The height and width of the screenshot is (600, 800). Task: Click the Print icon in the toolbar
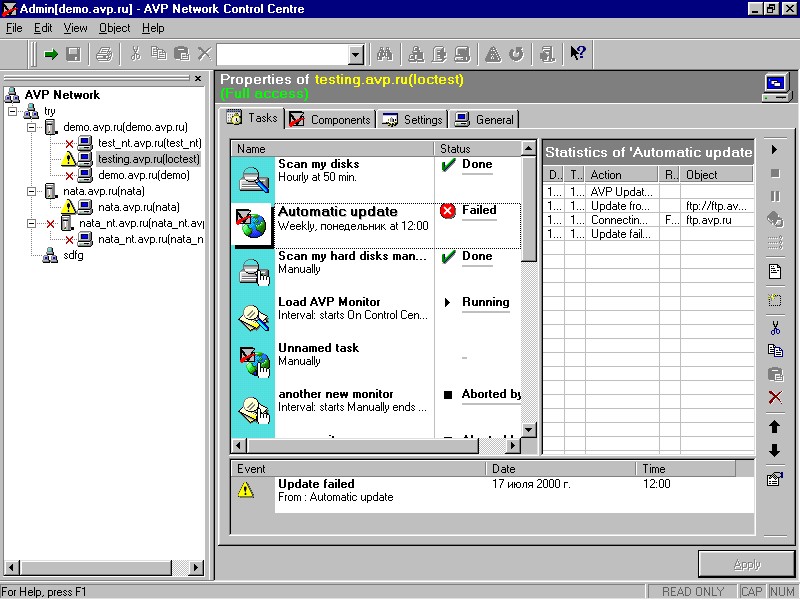104,54
